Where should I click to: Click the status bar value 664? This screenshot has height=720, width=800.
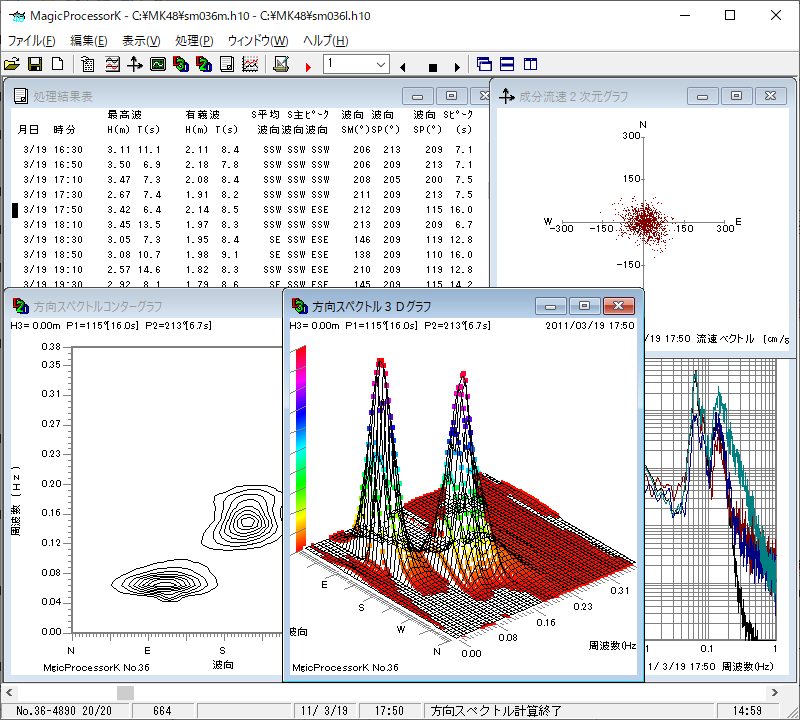pos(162,711)
